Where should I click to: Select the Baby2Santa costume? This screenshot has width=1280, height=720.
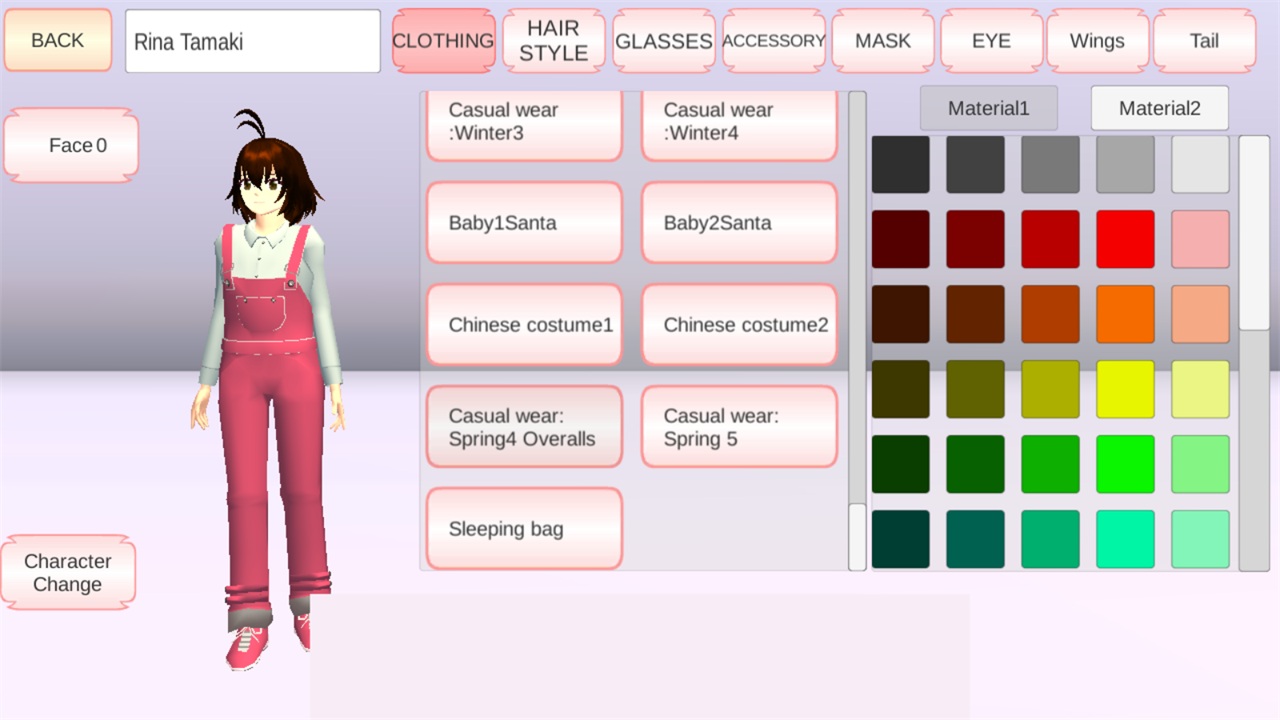point(739,223)
